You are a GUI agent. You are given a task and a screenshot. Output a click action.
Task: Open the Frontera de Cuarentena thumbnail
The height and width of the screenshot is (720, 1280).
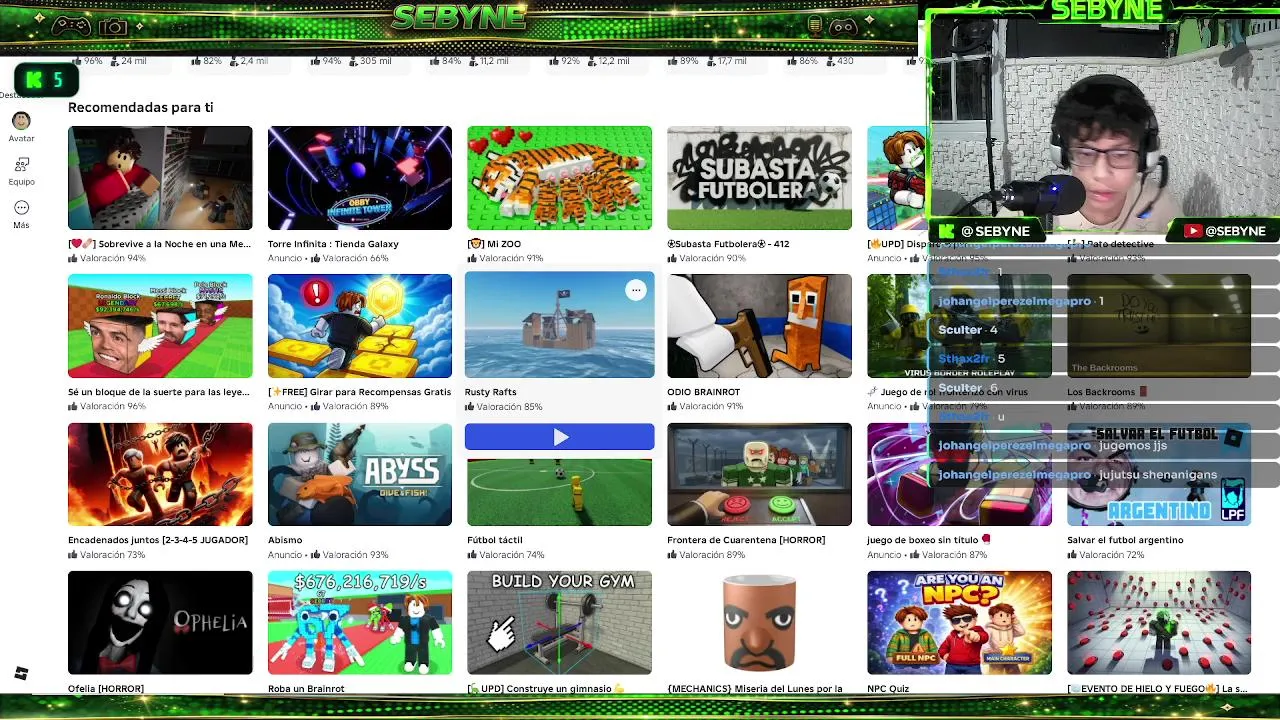760,474
